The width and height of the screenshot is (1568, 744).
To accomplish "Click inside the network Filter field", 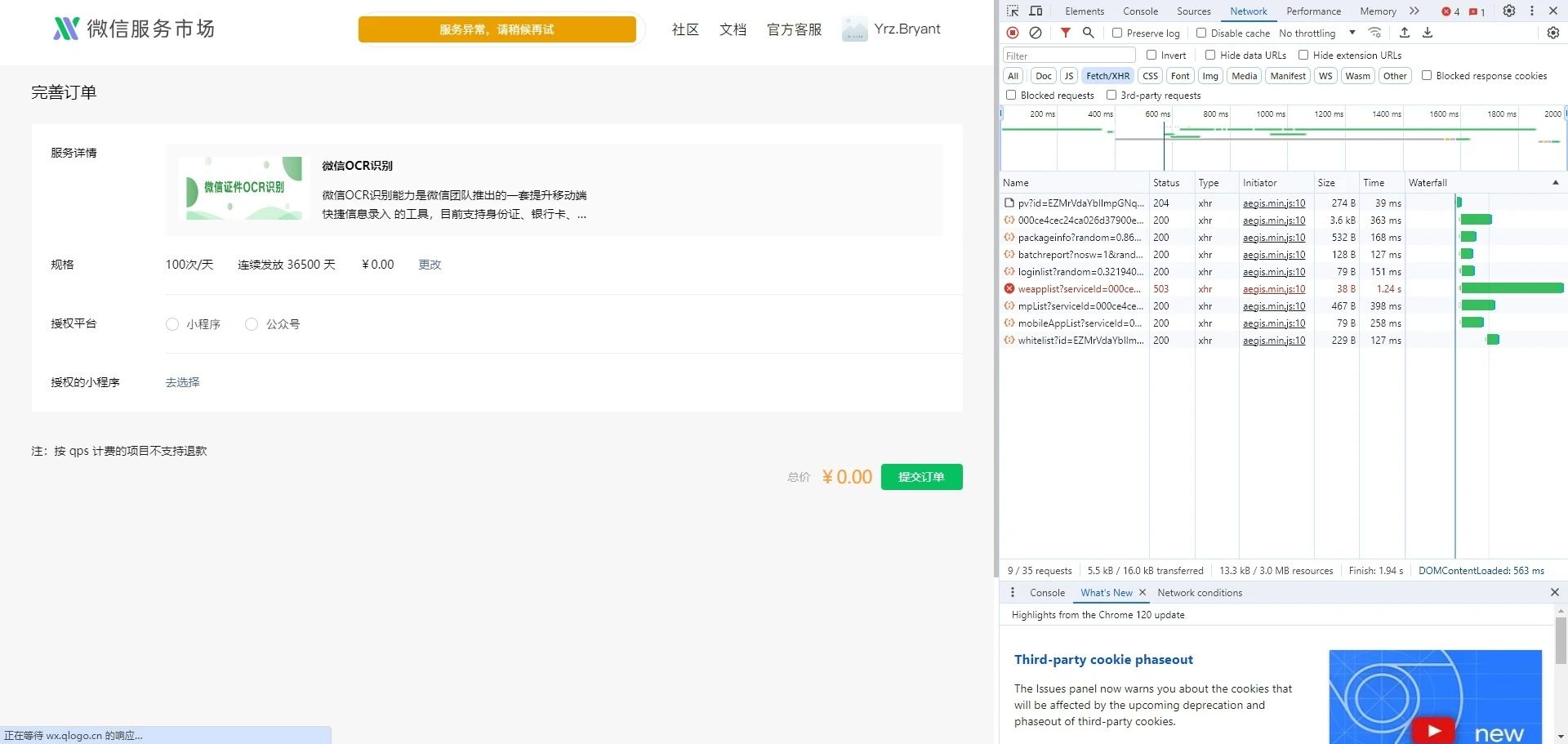I will pos(1069,55).
